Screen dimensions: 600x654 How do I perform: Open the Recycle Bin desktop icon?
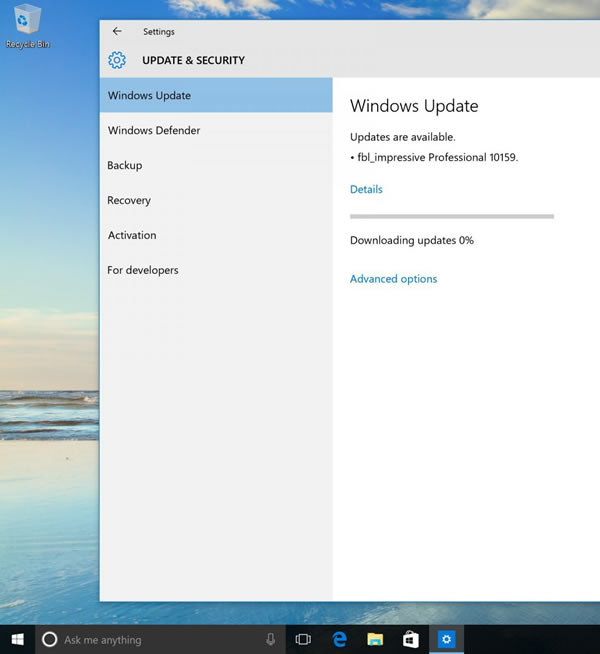click(x=28, y=26)
